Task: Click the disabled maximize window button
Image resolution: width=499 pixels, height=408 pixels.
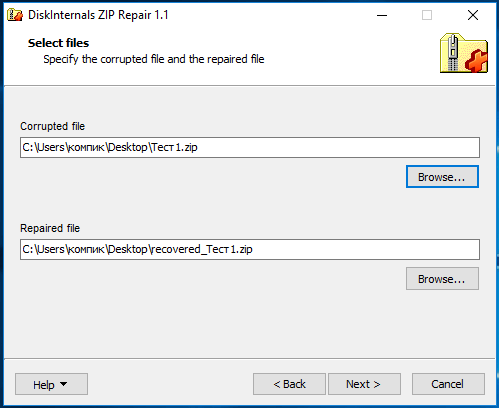Action: pos(427,15)
